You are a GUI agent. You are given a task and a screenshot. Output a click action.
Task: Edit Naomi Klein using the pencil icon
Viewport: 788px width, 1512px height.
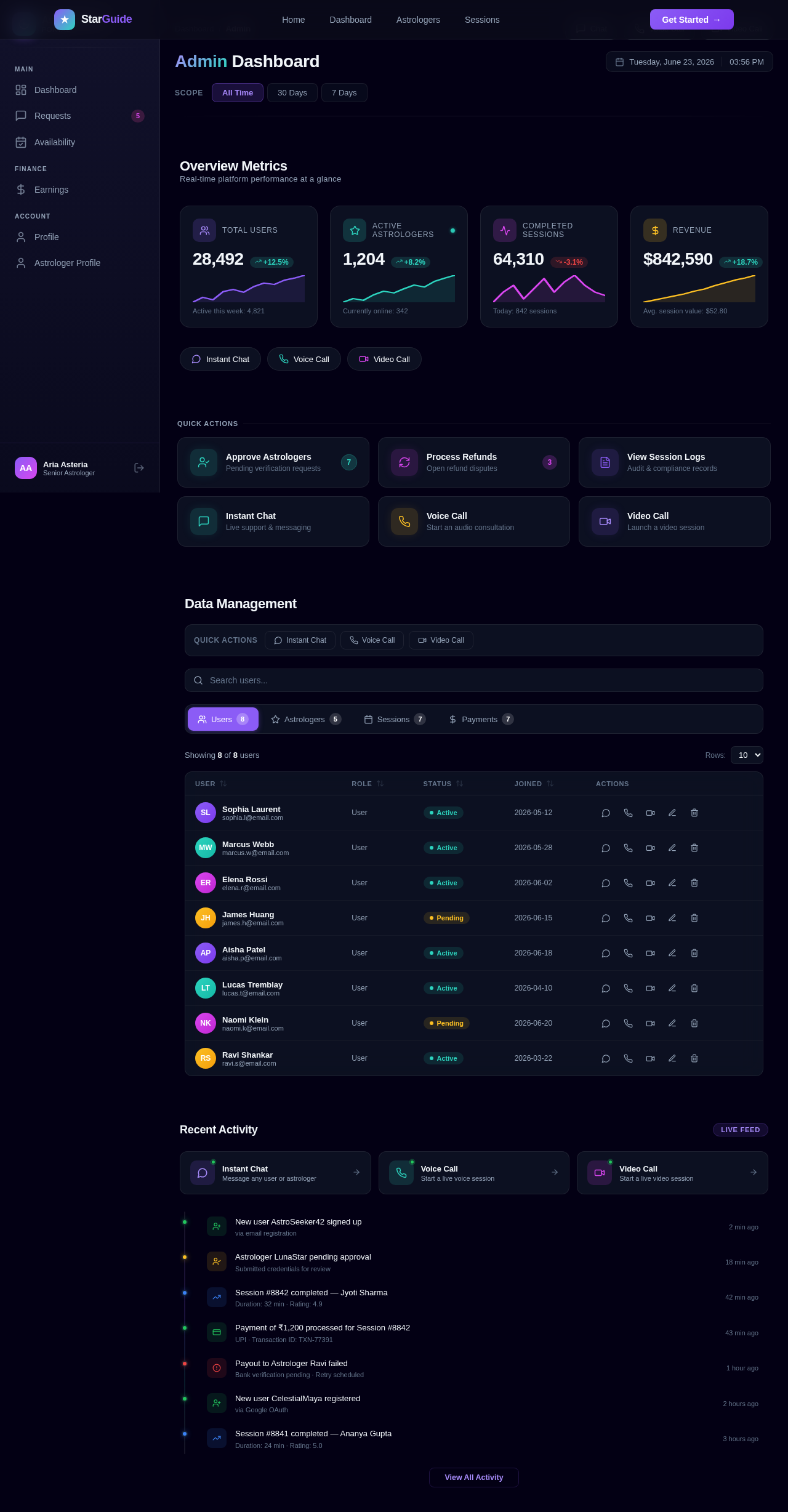point(672,1023)
